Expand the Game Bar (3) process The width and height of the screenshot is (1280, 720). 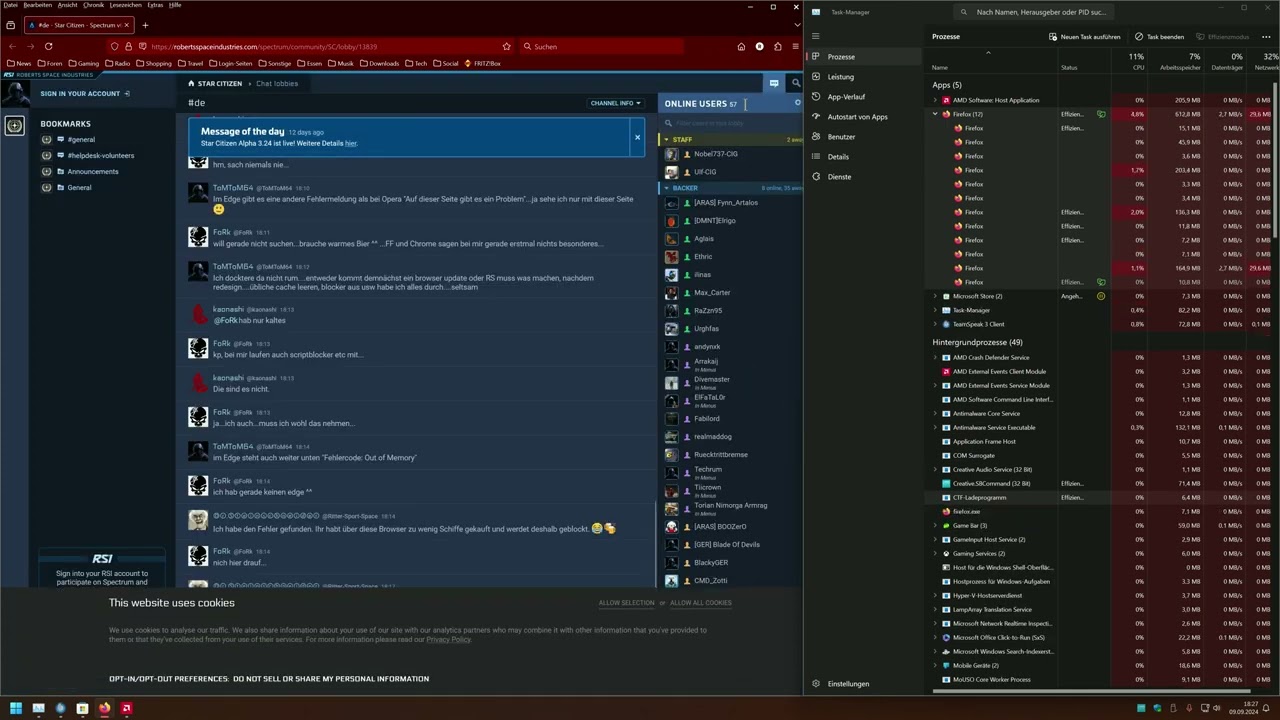pyautogui.click(x=935, y=525)
